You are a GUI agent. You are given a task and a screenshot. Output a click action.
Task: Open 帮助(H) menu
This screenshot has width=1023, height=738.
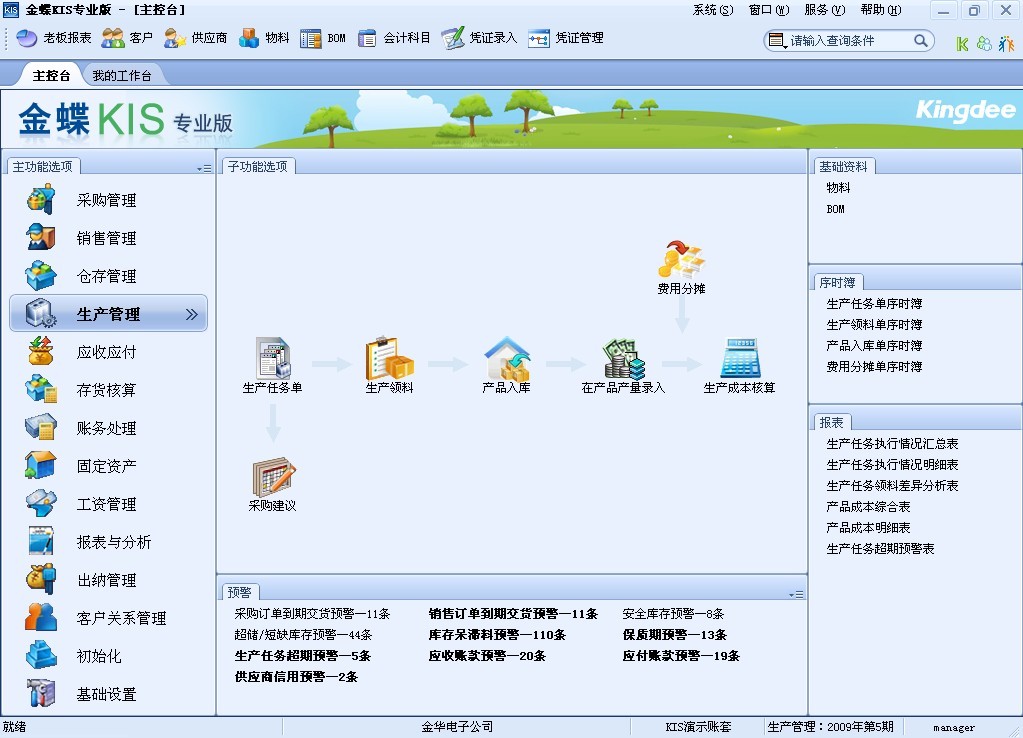[x=881, y=10]
